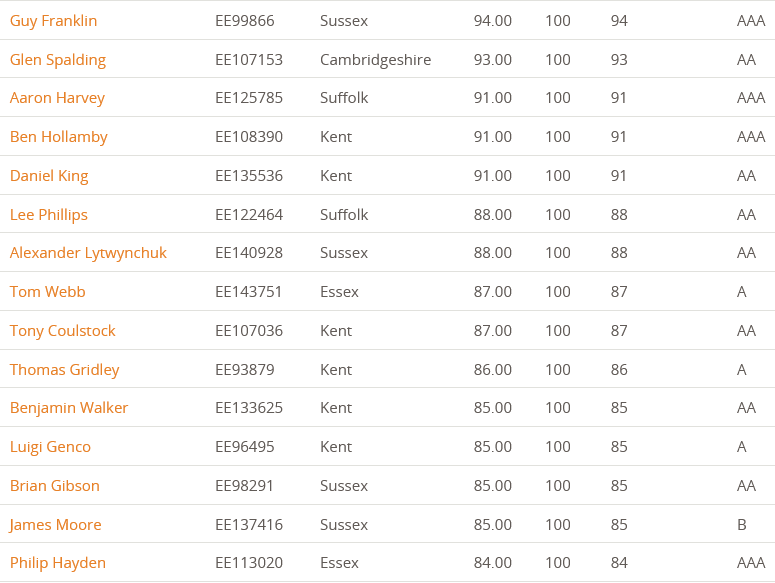The width and height of the screenshot is (775, 583).
Task: Open Benjamin Walker's profile link
Action: 69,408
